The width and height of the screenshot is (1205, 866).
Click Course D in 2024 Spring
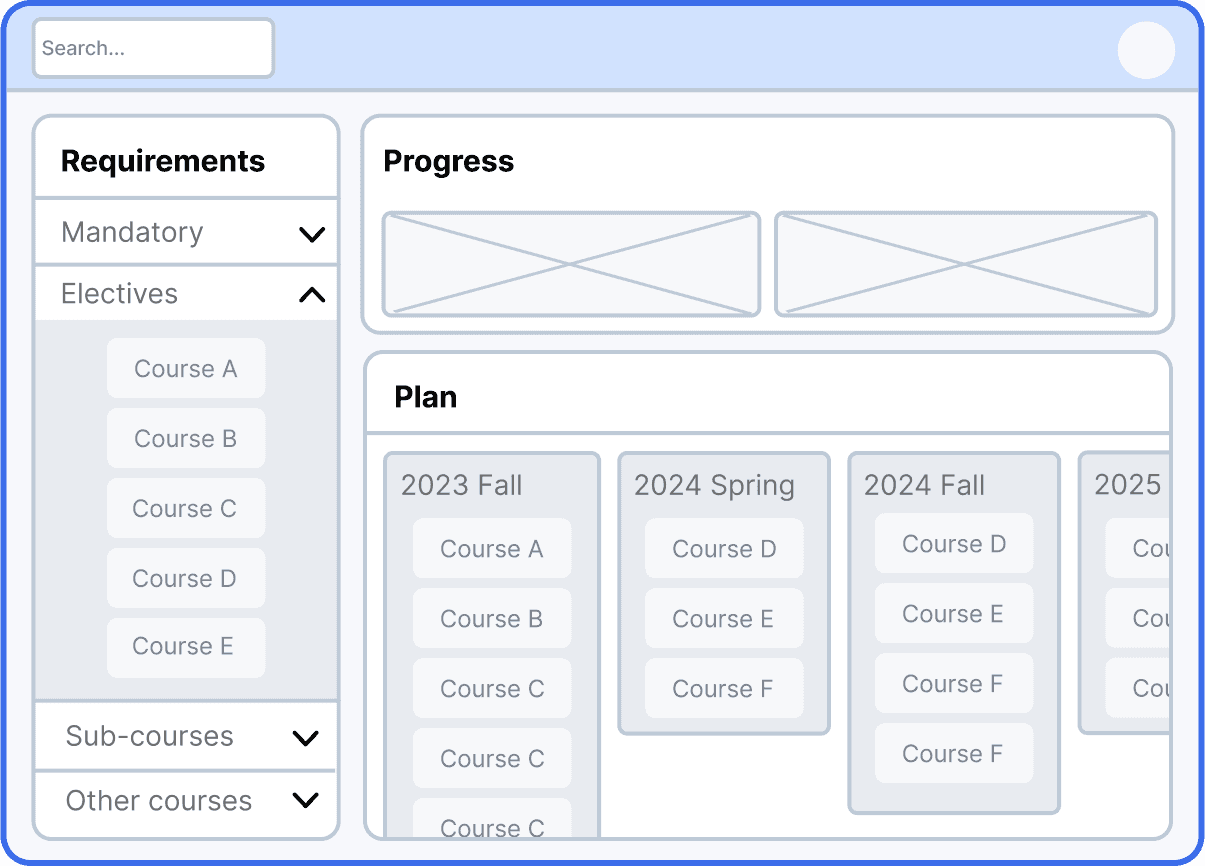[724, 548]
